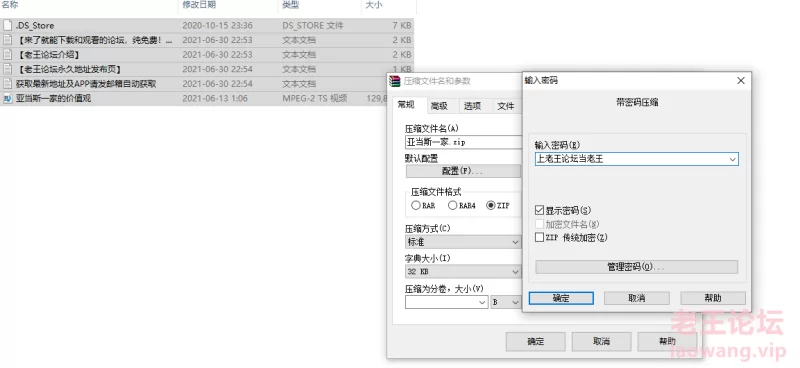Click 帮助 in the 输入密码 dialog
The height and width of the screenshot is (368, 800).
(713, 298)
